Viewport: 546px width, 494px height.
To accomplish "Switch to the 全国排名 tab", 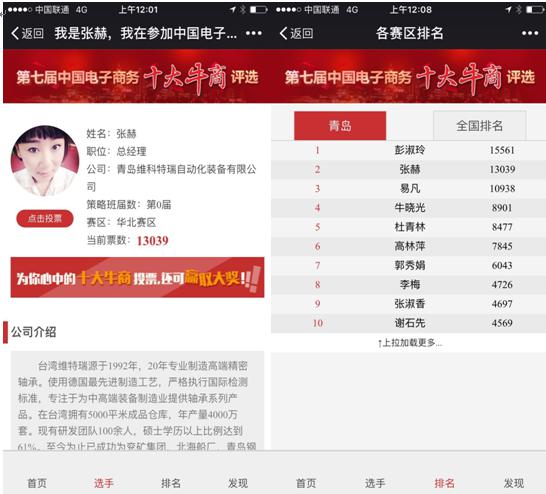I will coord(479,126).
